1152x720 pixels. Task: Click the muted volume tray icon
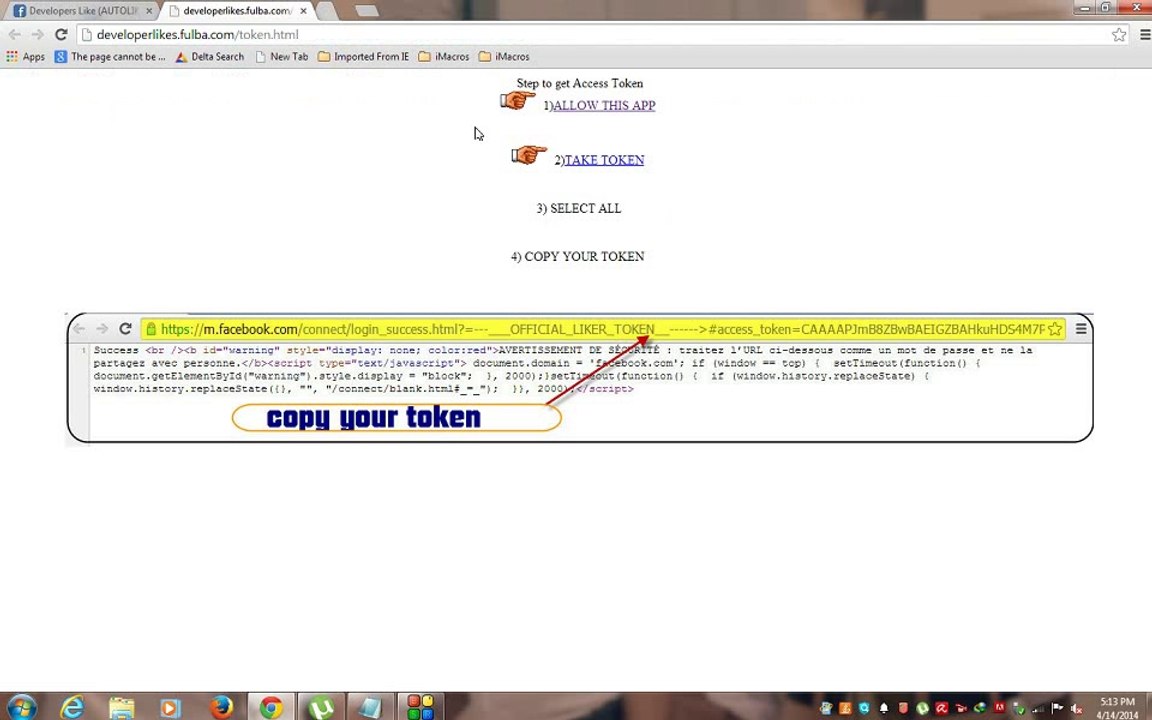click(1076, 709)
